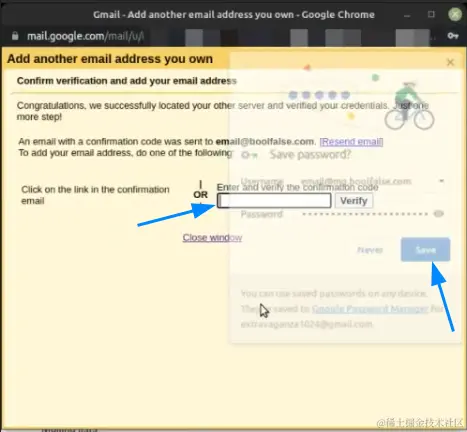Toggle password visibility eye icon
The width and height of the screenshot is (467, 432).
pos(438,214)
